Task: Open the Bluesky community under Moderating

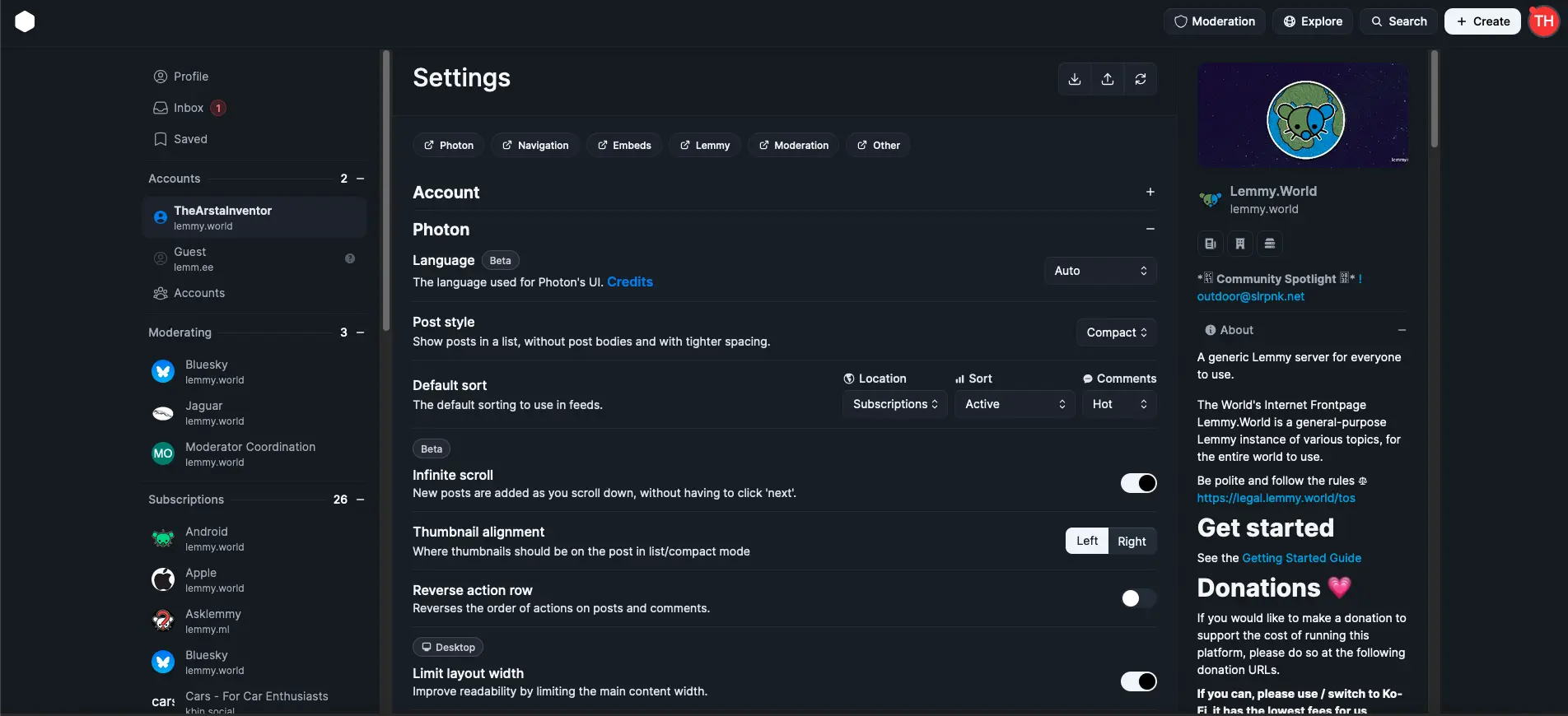Action: coord(207,371)
